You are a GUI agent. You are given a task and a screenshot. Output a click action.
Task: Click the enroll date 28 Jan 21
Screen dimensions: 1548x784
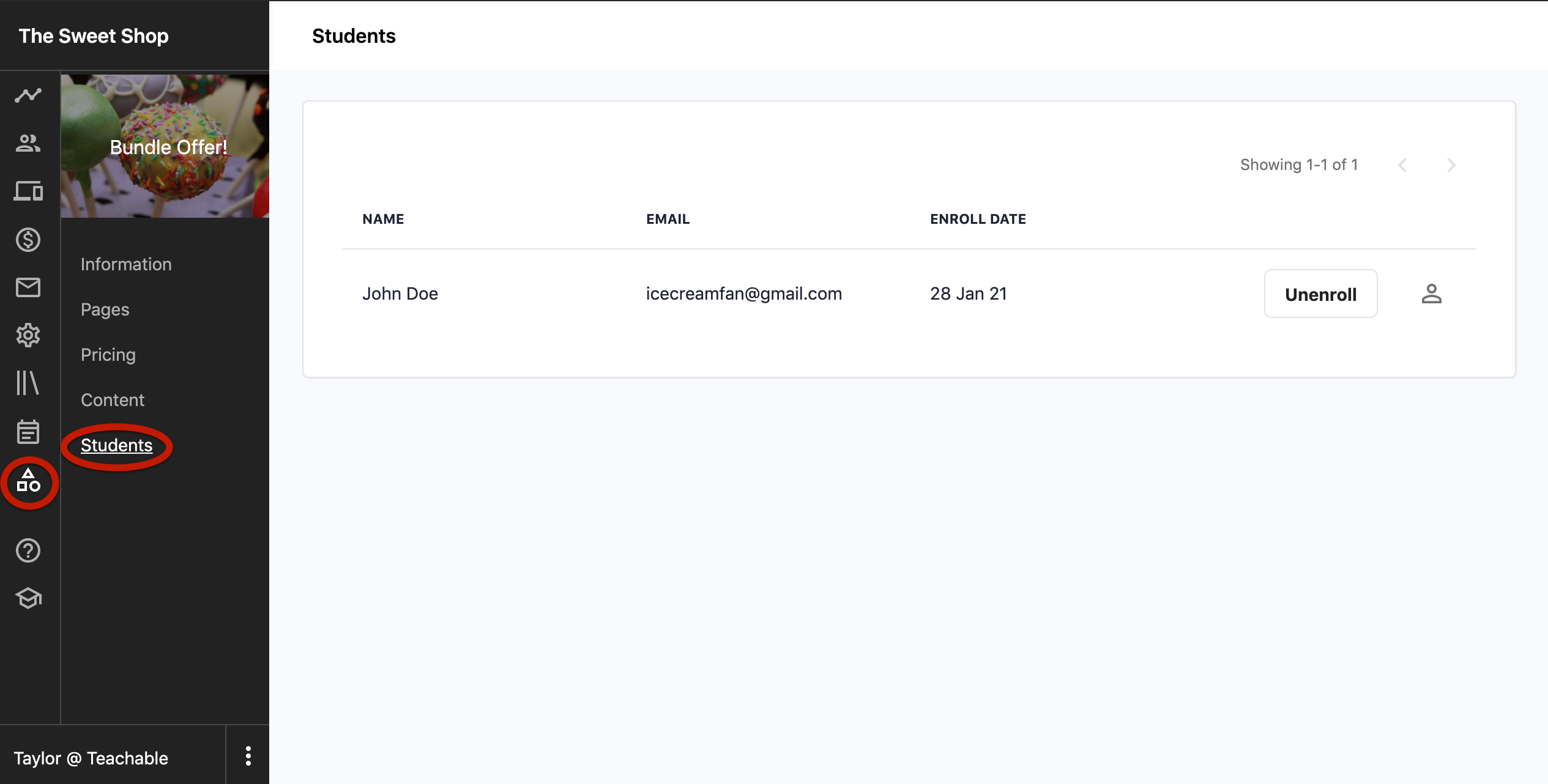coord(969,294)
